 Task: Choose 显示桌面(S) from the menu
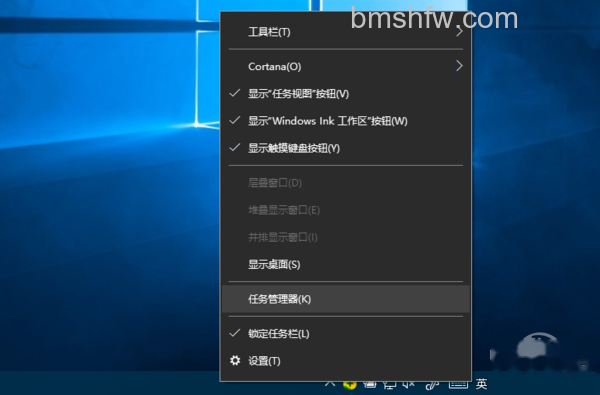(346, 264)
